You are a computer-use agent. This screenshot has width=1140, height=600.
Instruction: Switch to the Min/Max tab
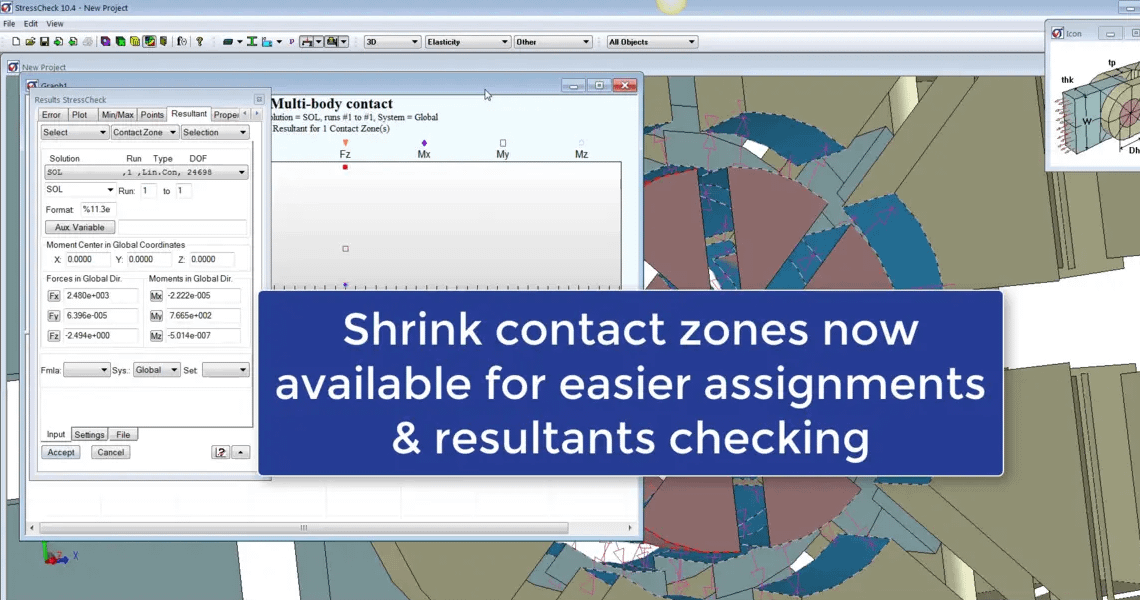pos(117,114)
